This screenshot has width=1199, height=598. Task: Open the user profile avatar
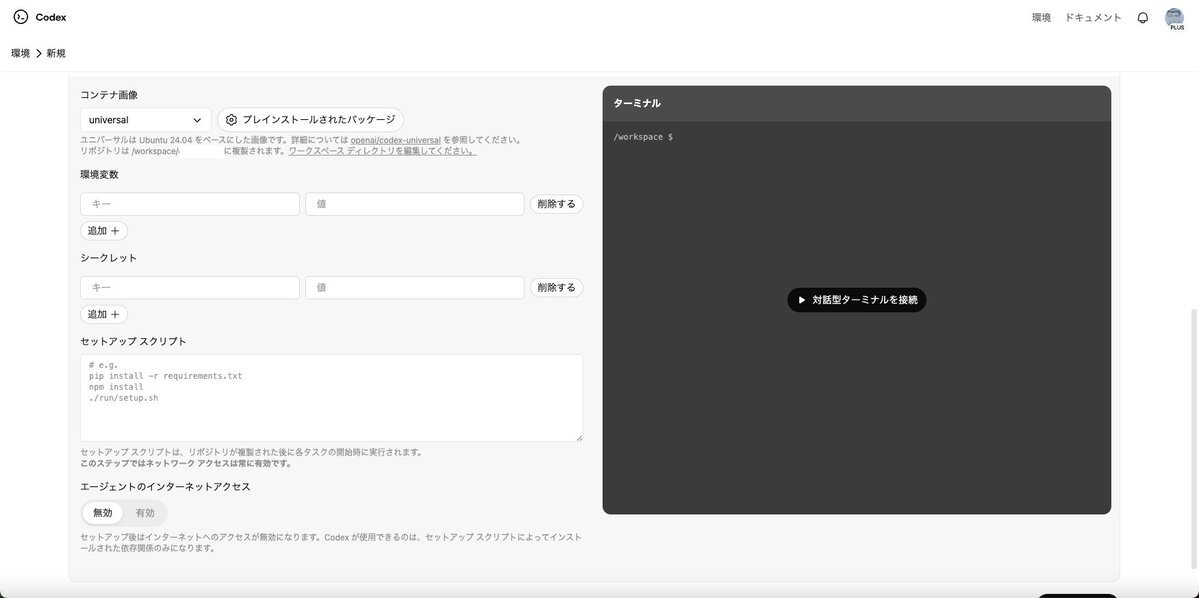click(1174, 18)
